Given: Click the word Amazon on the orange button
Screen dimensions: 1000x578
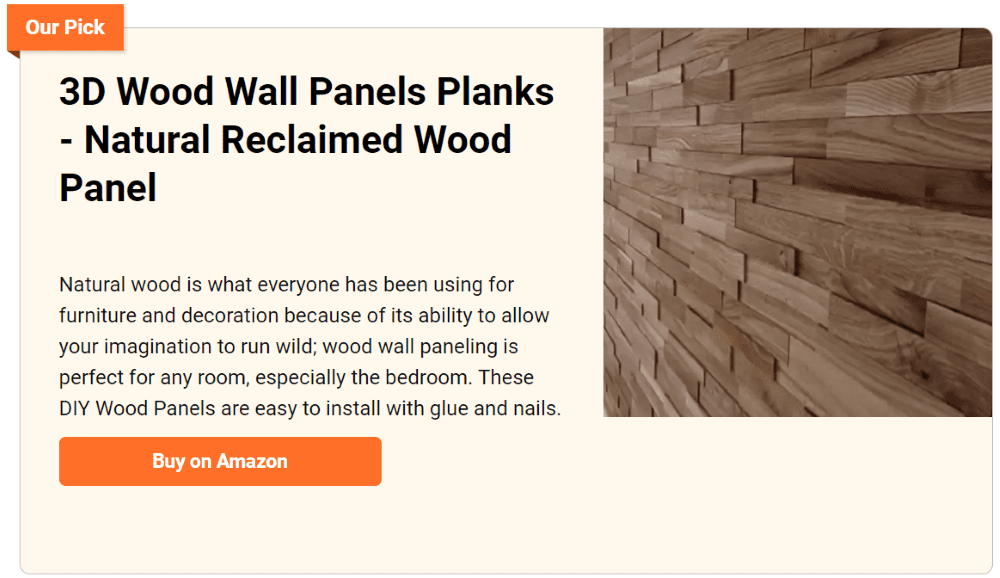Looking at the screenshot, I should [x=252, y=461].
